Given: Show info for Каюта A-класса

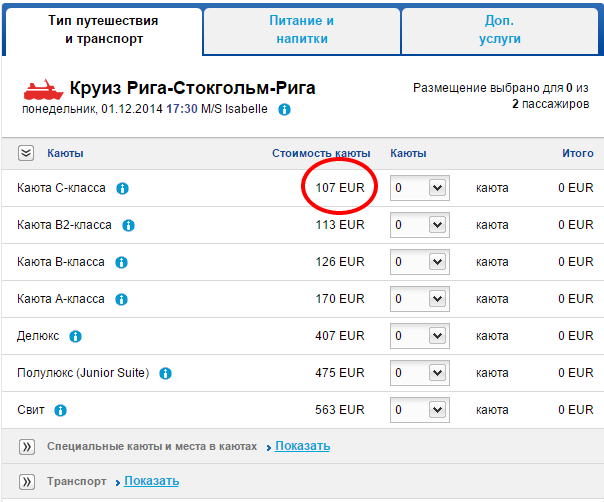Looking at the screenshot, I should point(122,299).
